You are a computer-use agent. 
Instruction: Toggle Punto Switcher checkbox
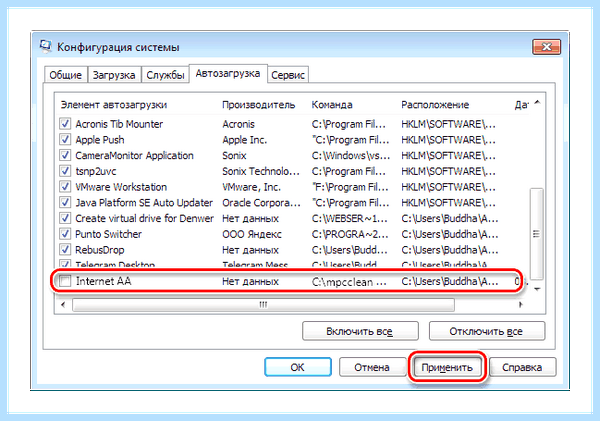(65, 233)
